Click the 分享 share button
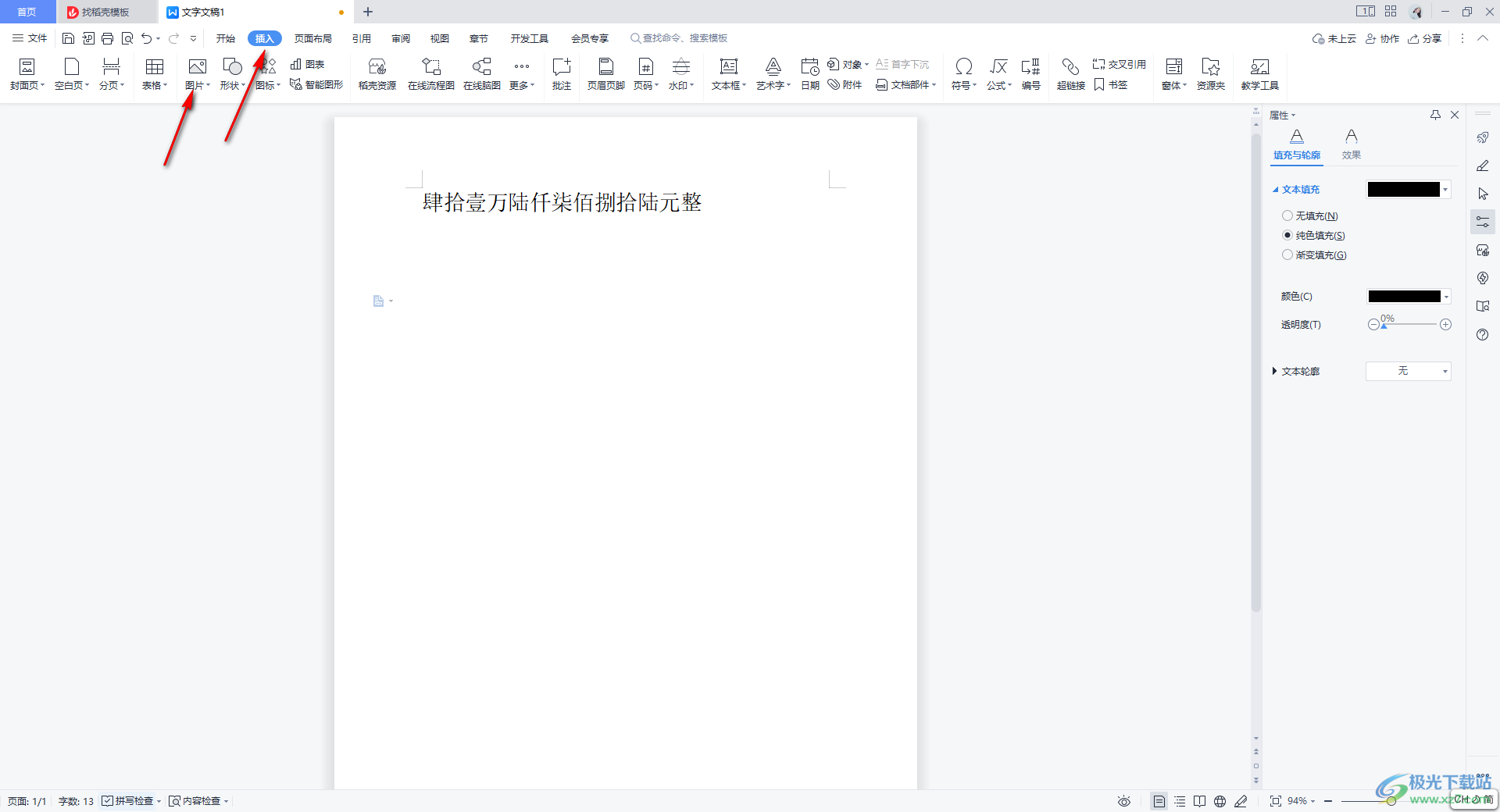1500x812 pixels. [1425, 38]
